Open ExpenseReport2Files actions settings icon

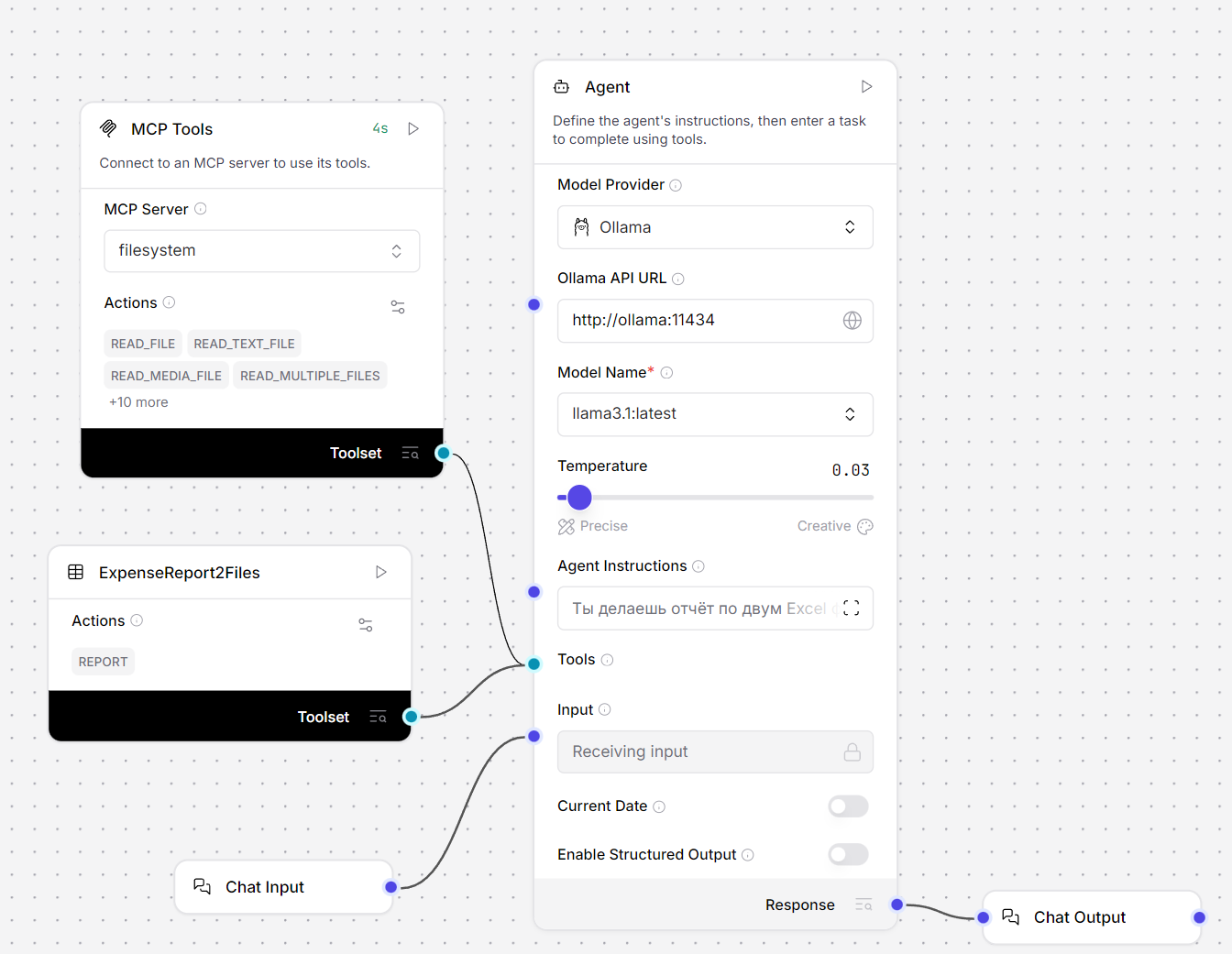[366, 625]
